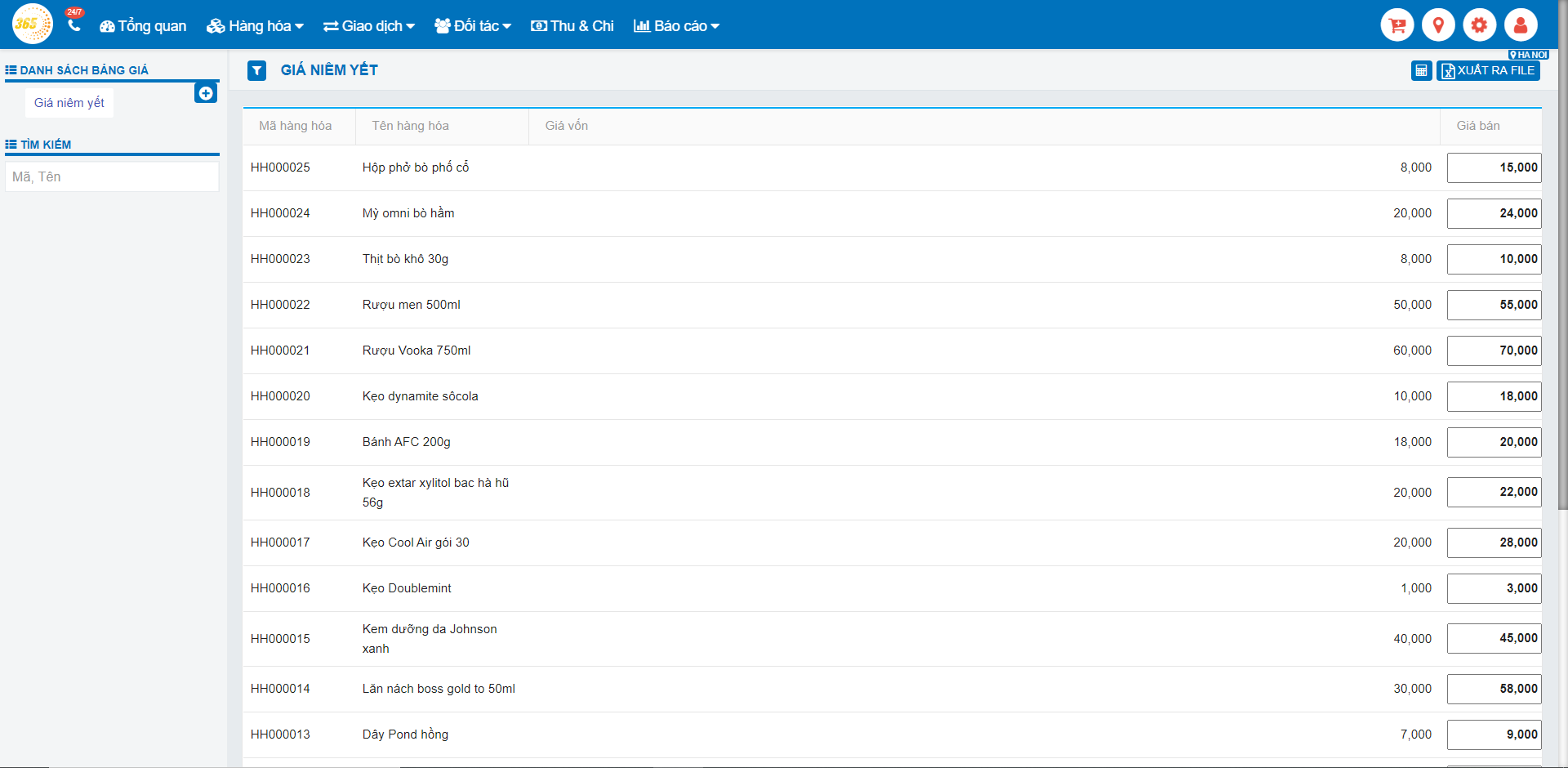
Task: Click the 365 logo icon
Action: 33,25
